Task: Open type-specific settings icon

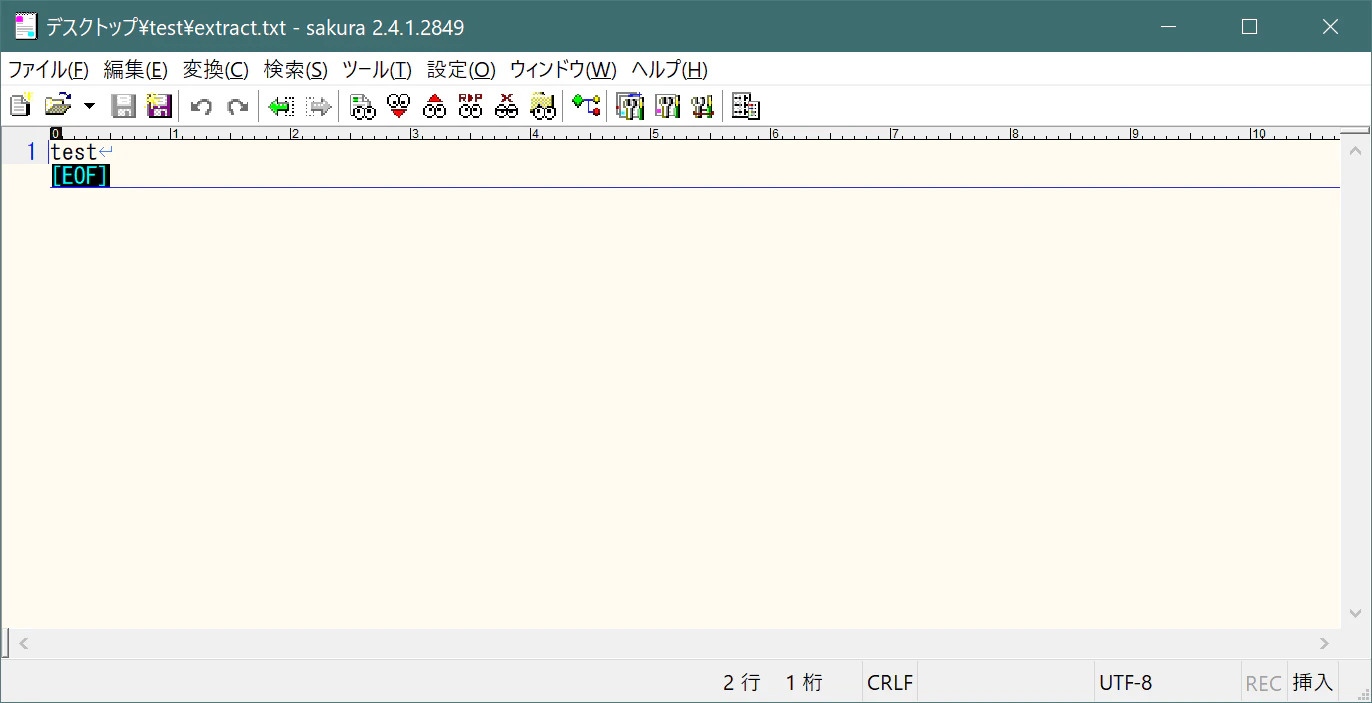Action: coord(667,106)
